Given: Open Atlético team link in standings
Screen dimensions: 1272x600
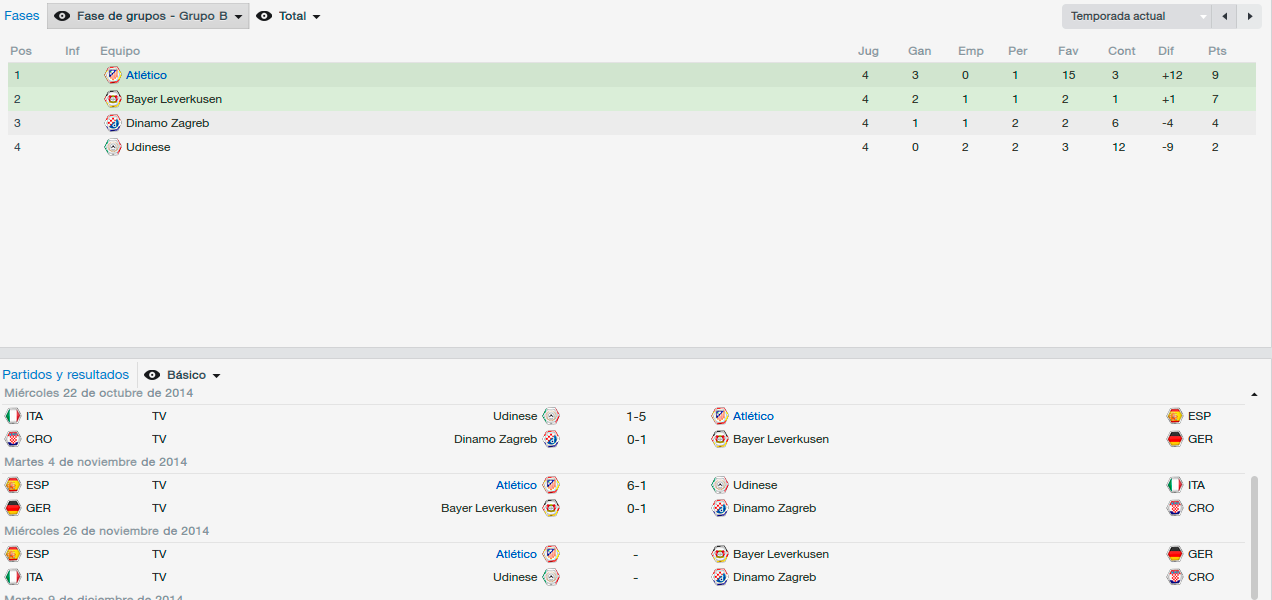Looking at the screenshot, I should (146, 75).
